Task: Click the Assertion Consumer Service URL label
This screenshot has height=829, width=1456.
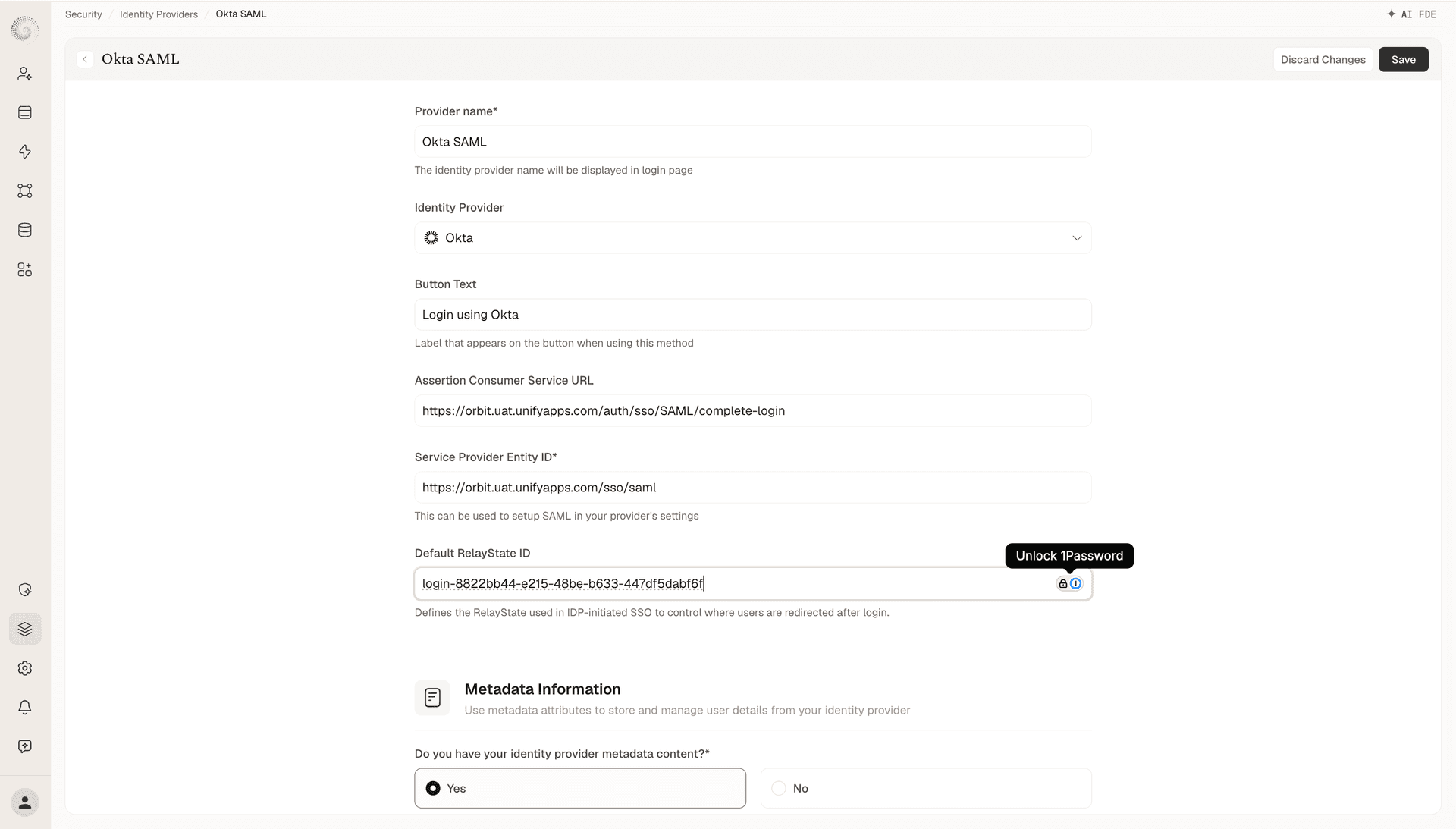Action: click(x=504, y=381)
